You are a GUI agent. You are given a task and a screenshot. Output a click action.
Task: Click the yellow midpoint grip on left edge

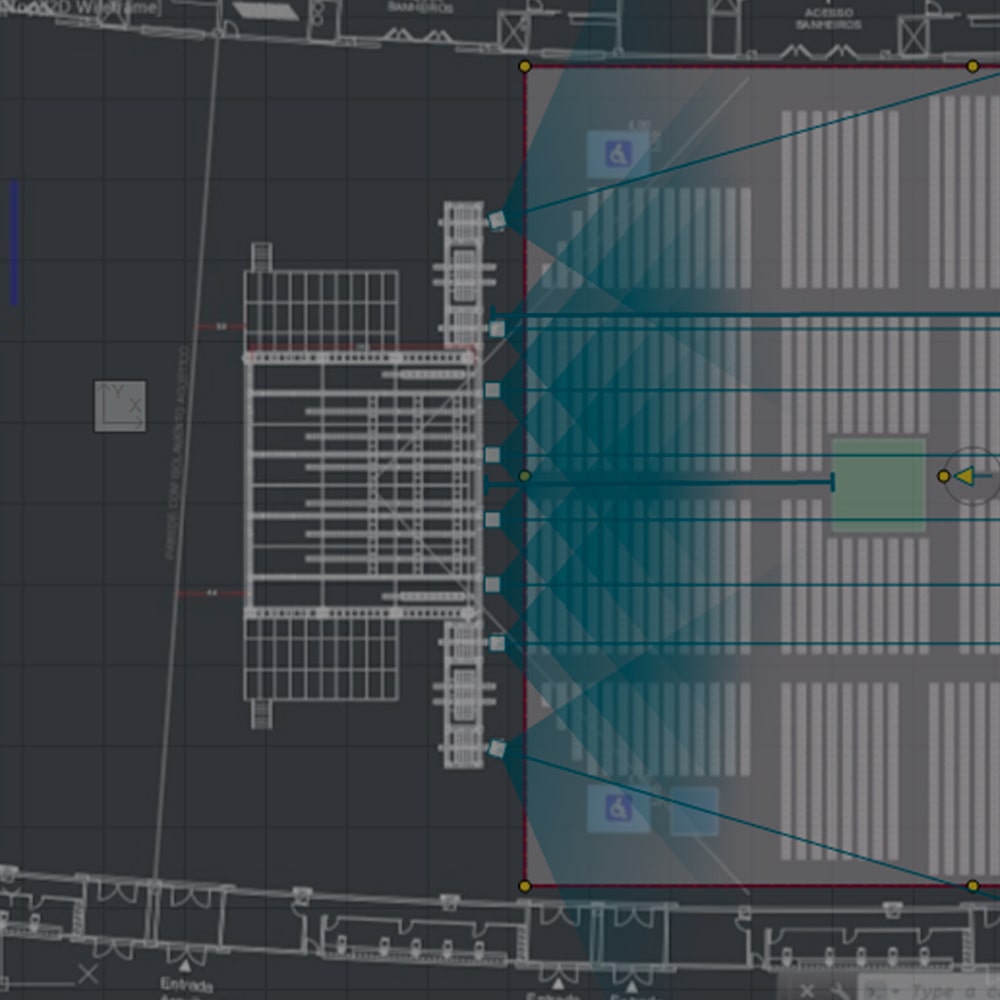coord(525,476)
